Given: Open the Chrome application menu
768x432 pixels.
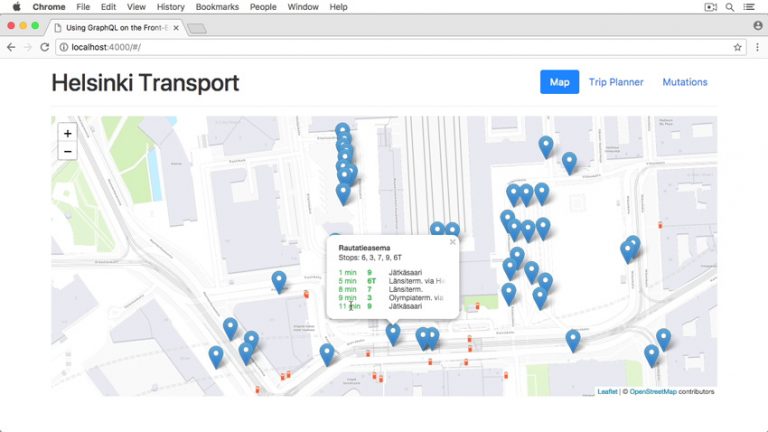Looking at the screenshot, I should [48, 7].
